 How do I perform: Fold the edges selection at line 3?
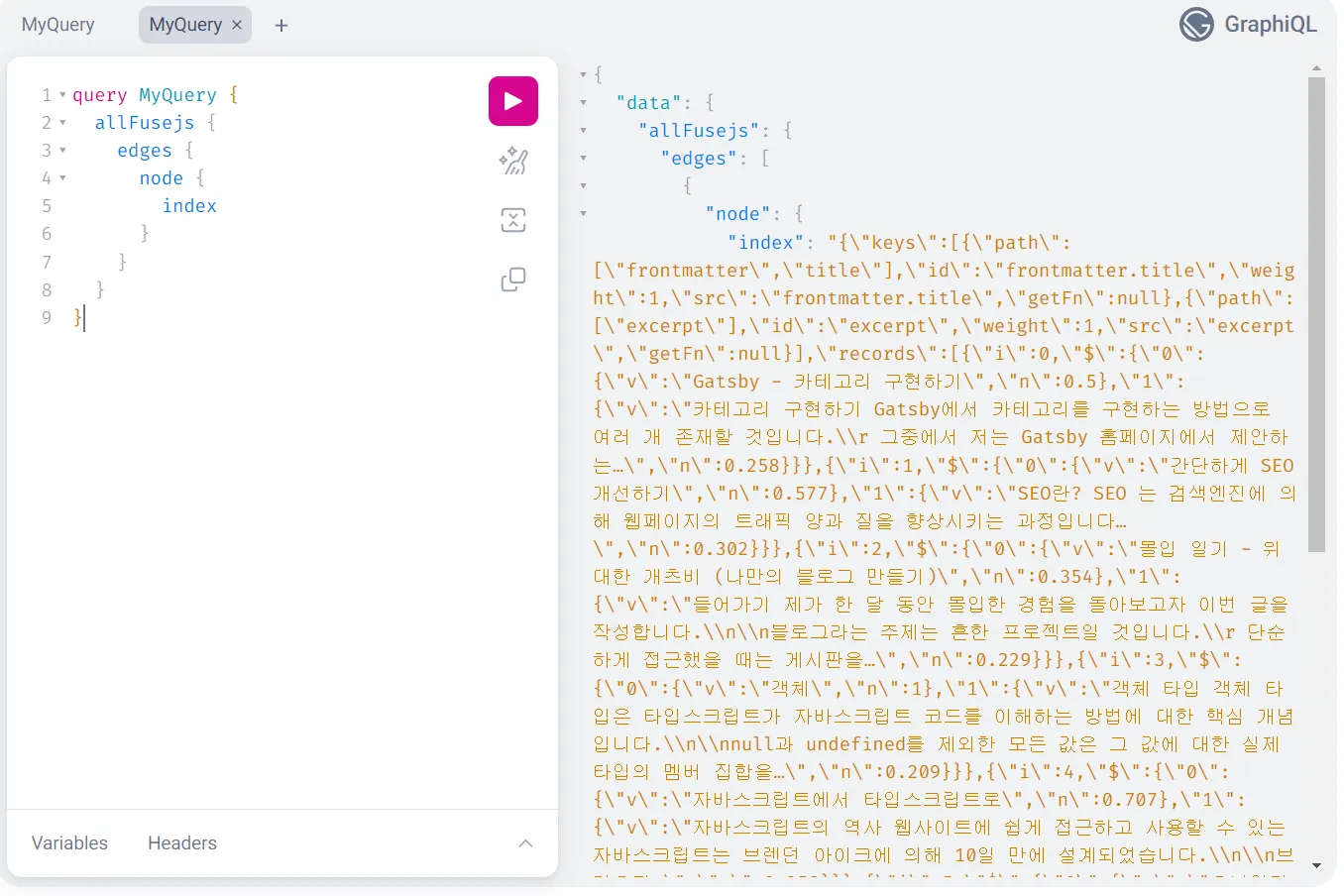pos(62,150)
